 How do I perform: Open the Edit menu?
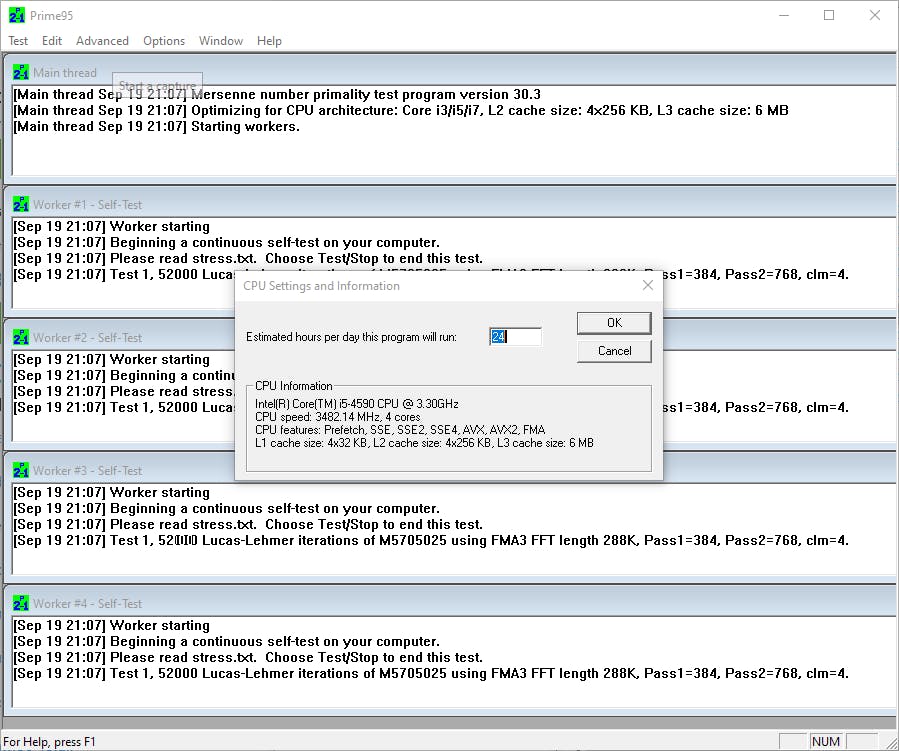click(52, 41)
